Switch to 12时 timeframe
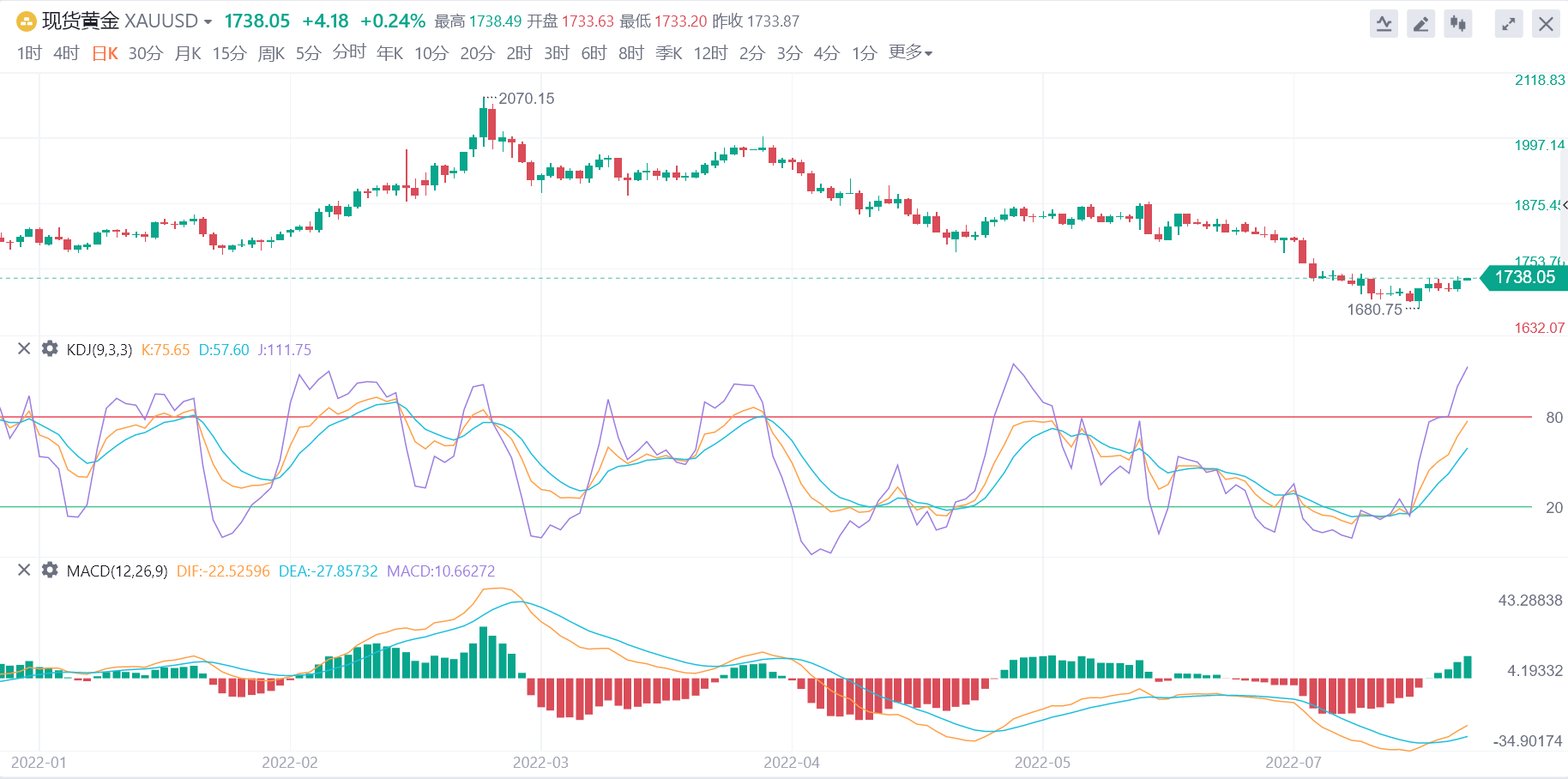 pyautogui.click(x=710, y=53)
